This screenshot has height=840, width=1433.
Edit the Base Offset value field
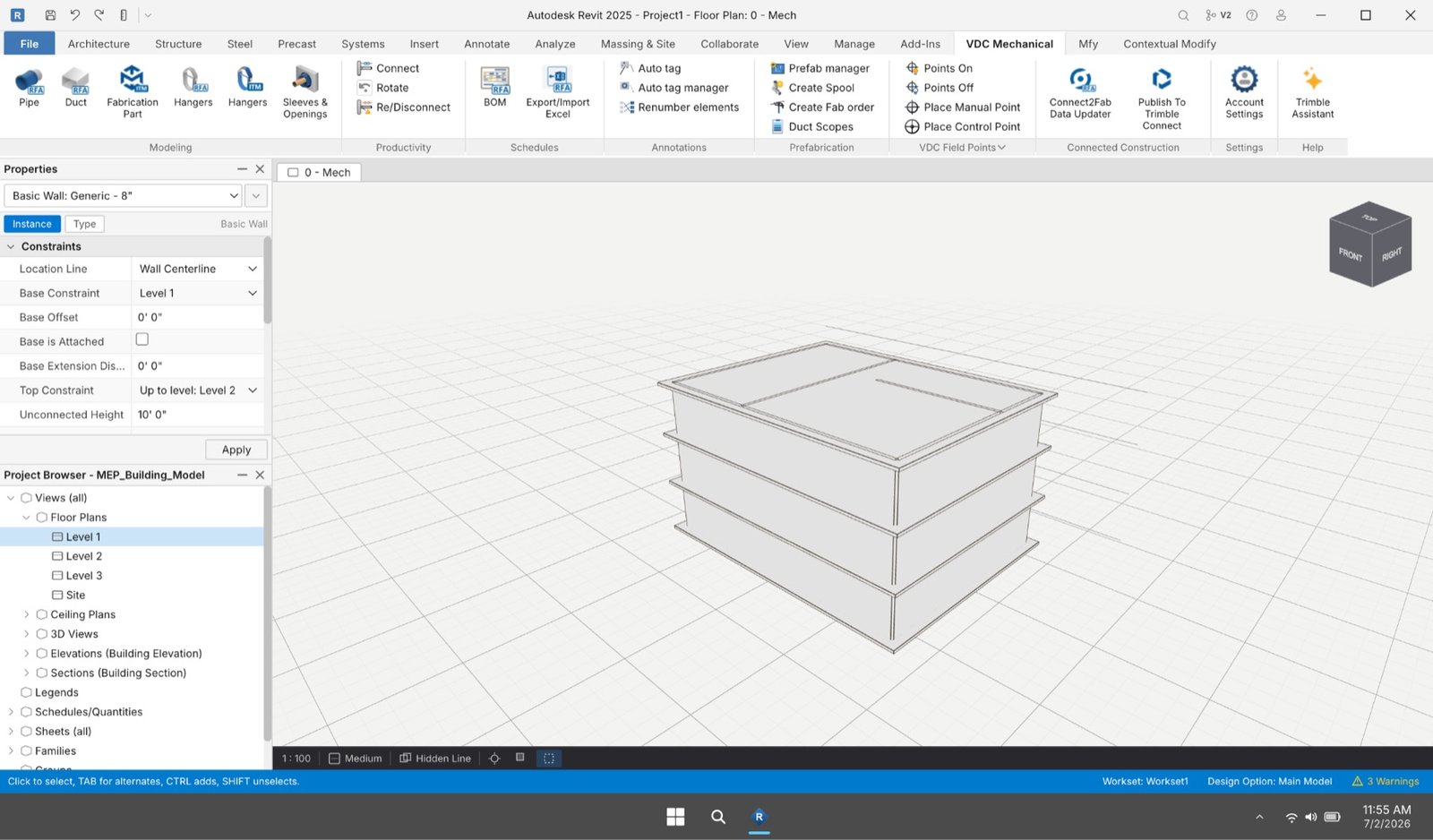(x=197, y=317)
